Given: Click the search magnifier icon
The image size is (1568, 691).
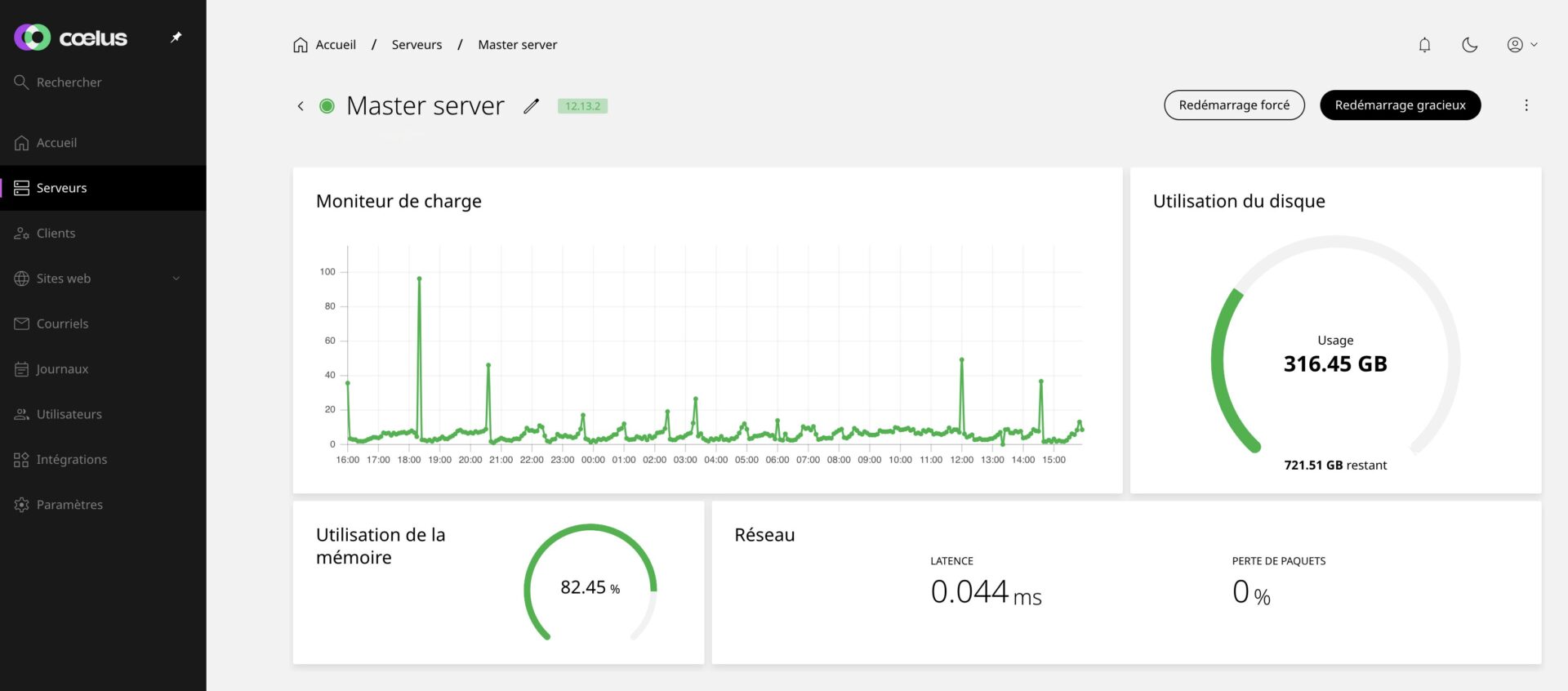Looking at the screenshot, I should click(22, 82).
